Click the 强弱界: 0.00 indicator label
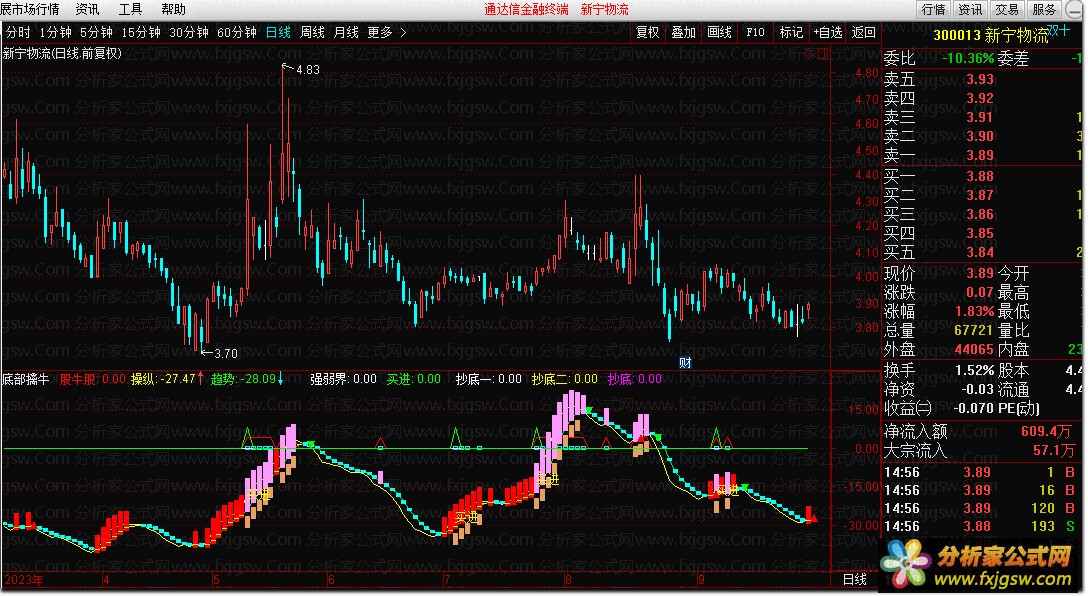 click(343, 379)
